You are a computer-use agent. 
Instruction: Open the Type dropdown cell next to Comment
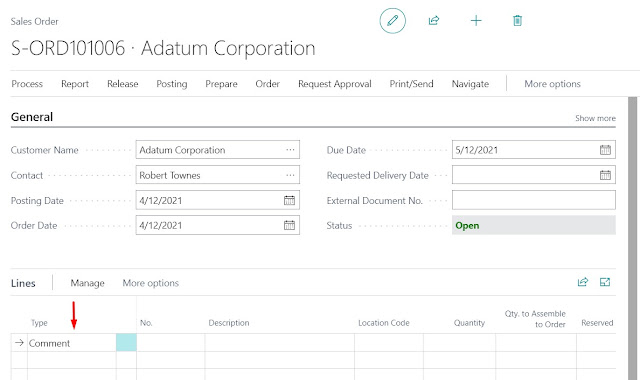126,342
